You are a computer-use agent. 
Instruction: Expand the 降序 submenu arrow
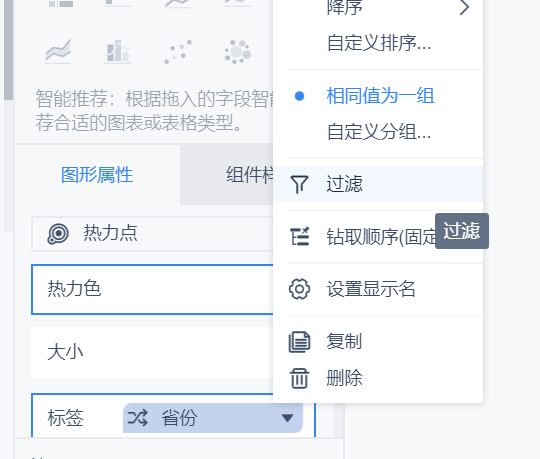(x=464, y=8)
